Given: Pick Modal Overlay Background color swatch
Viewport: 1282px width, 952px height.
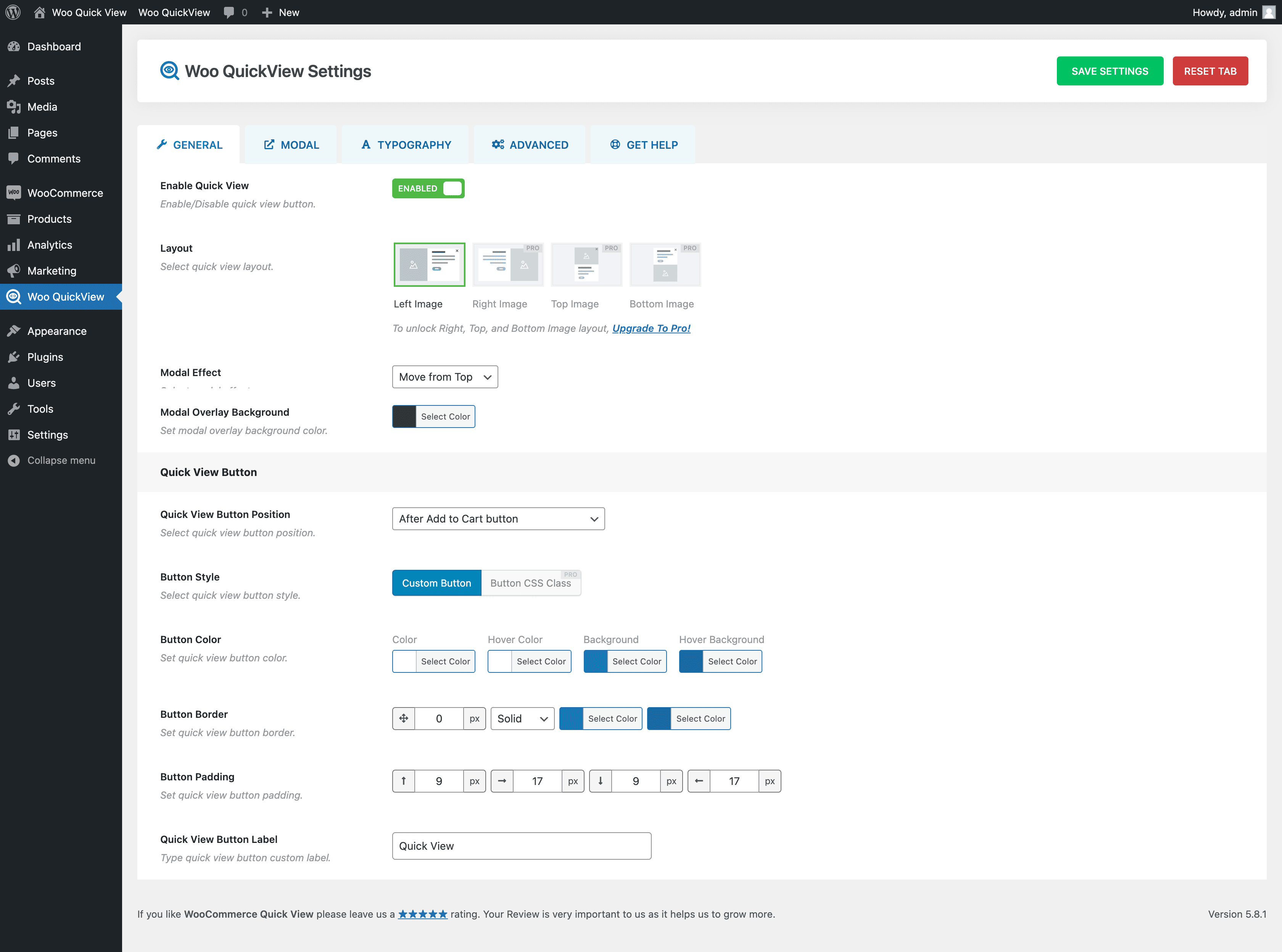Looking at the screenshot, I should [x=404, y=416].
